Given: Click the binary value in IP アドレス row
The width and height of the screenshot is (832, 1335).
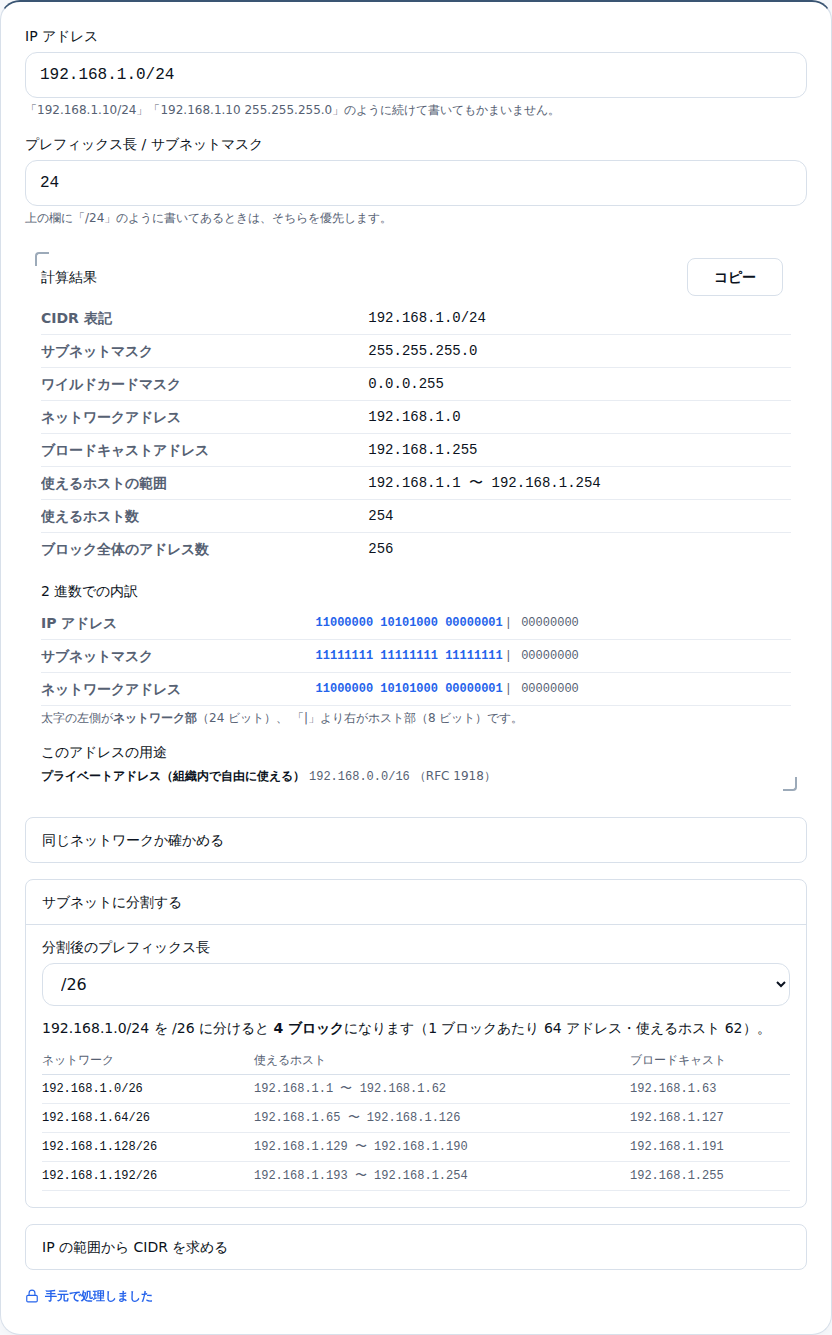Looking at the screenshot, I should 447,622.
